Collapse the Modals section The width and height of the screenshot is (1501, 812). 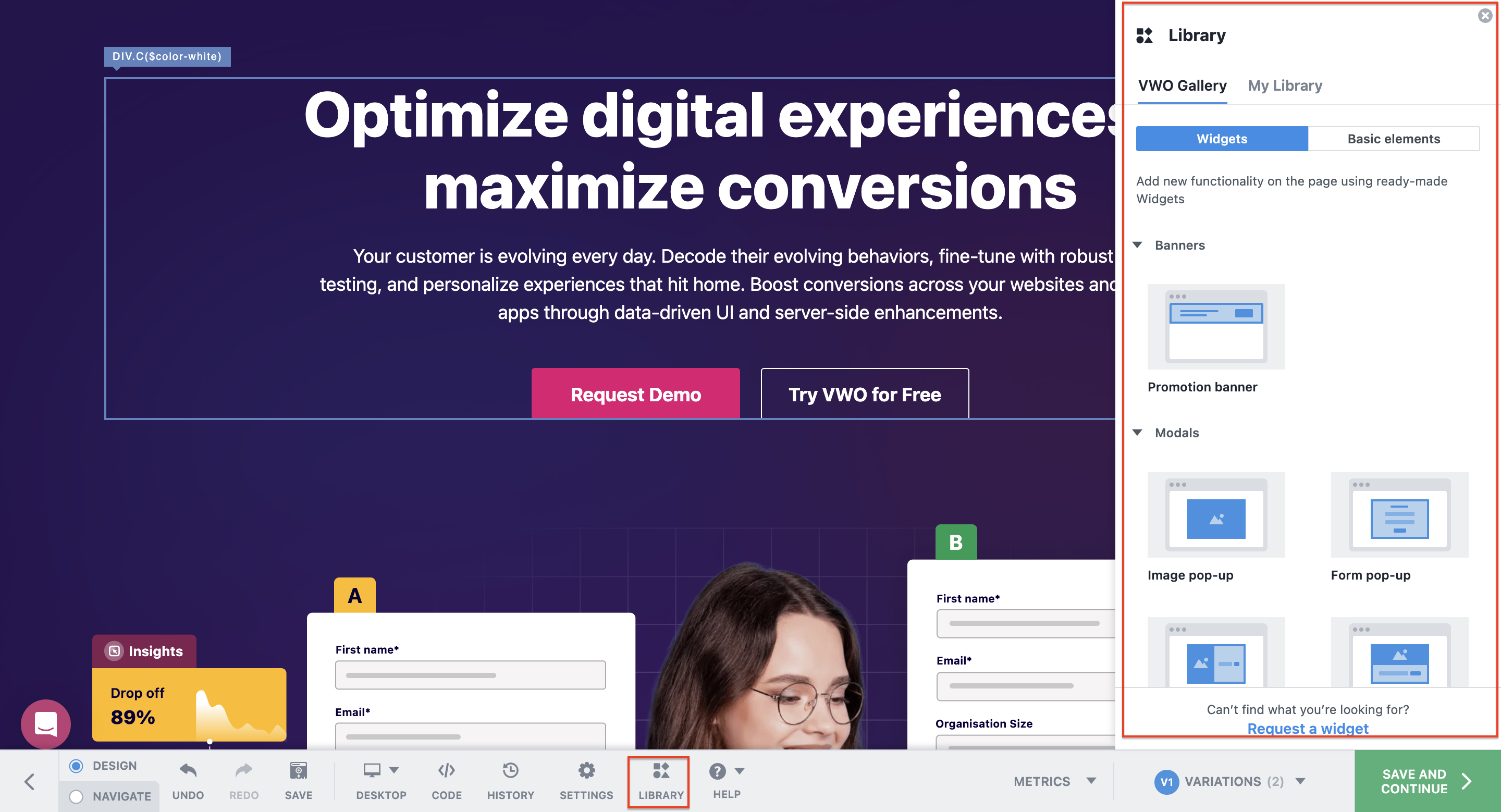1137,432
